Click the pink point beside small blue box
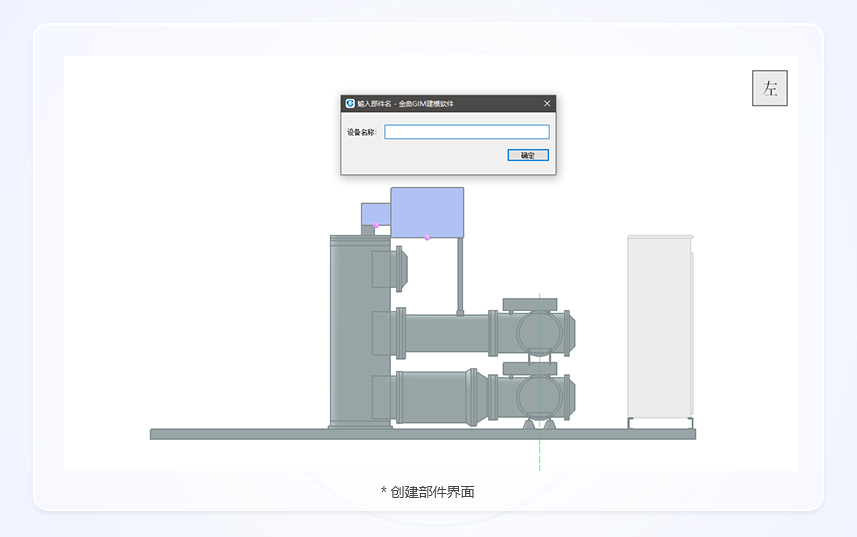Viewport: 857px width, 537px height. pyautogui.click(x=376, y=226)
